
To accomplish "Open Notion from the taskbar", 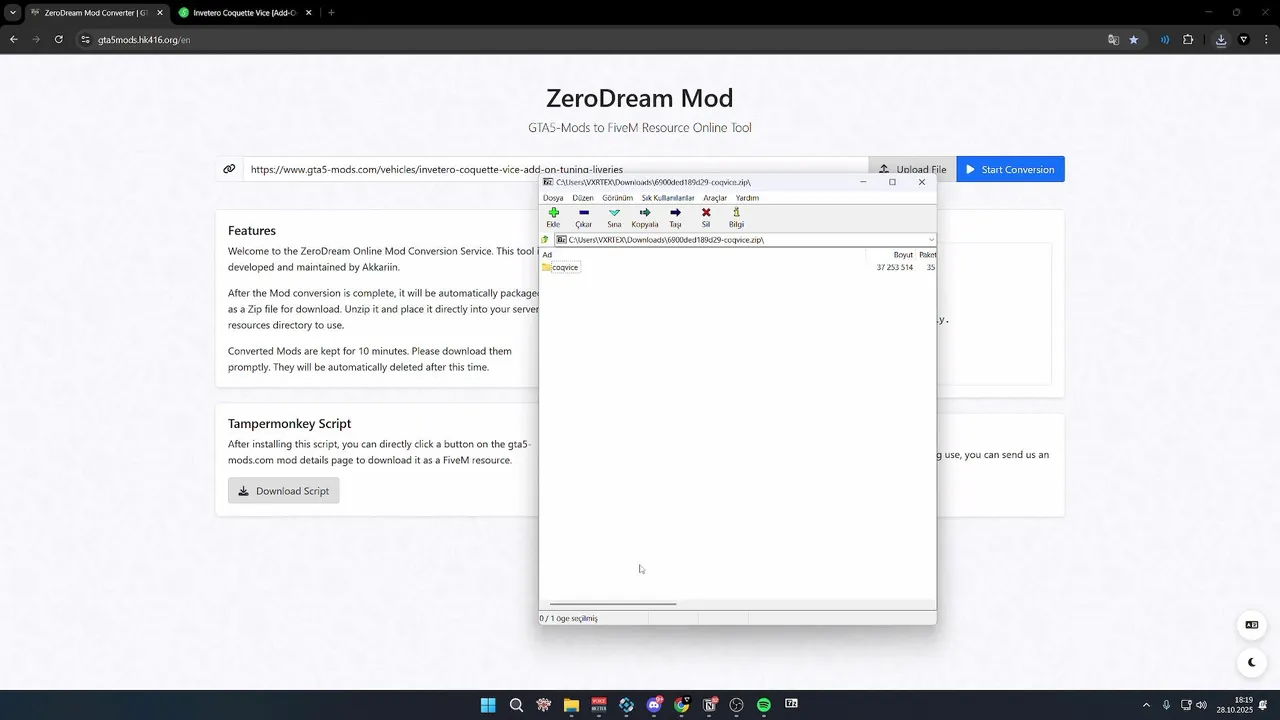I will coord(710,705).
